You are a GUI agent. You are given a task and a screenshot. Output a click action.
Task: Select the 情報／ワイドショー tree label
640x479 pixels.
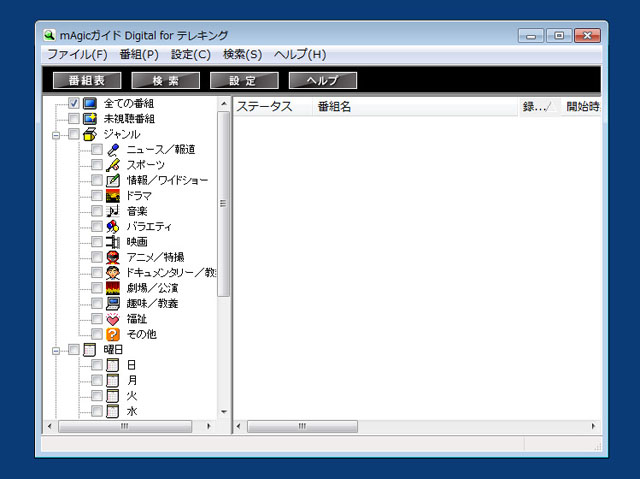pos(167,180)
